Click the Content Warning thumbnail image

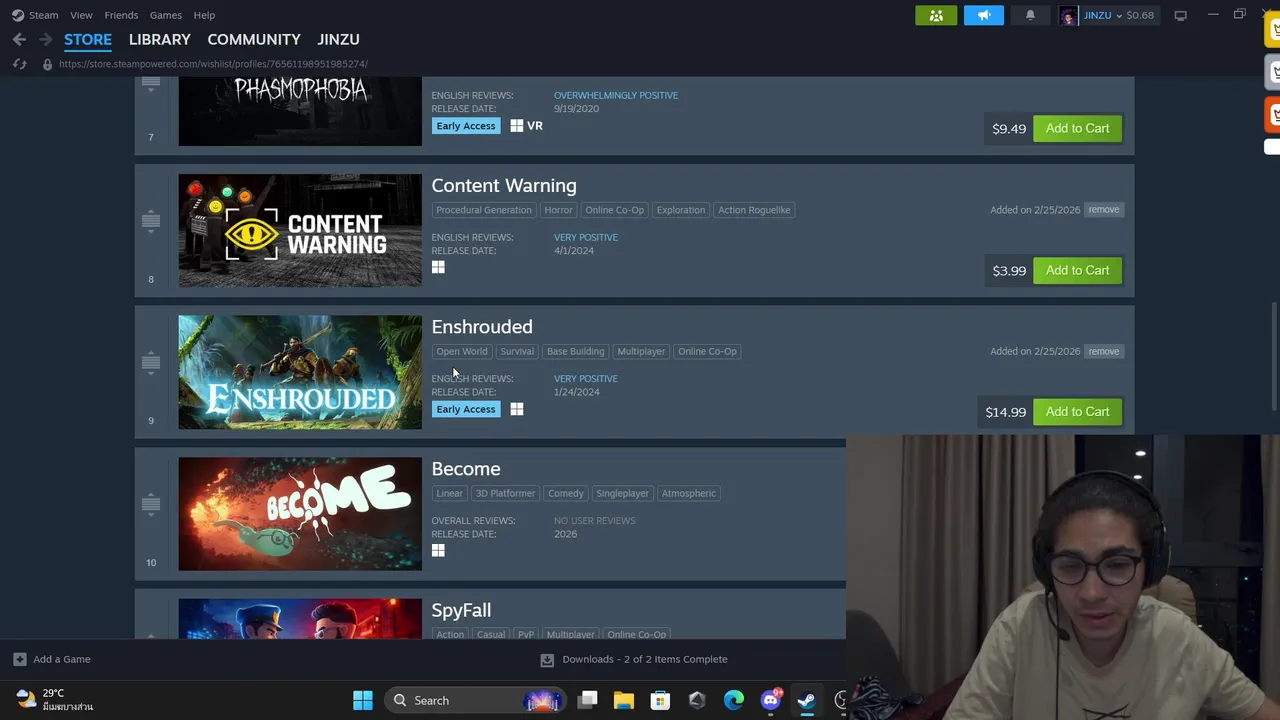pos(300,231)
